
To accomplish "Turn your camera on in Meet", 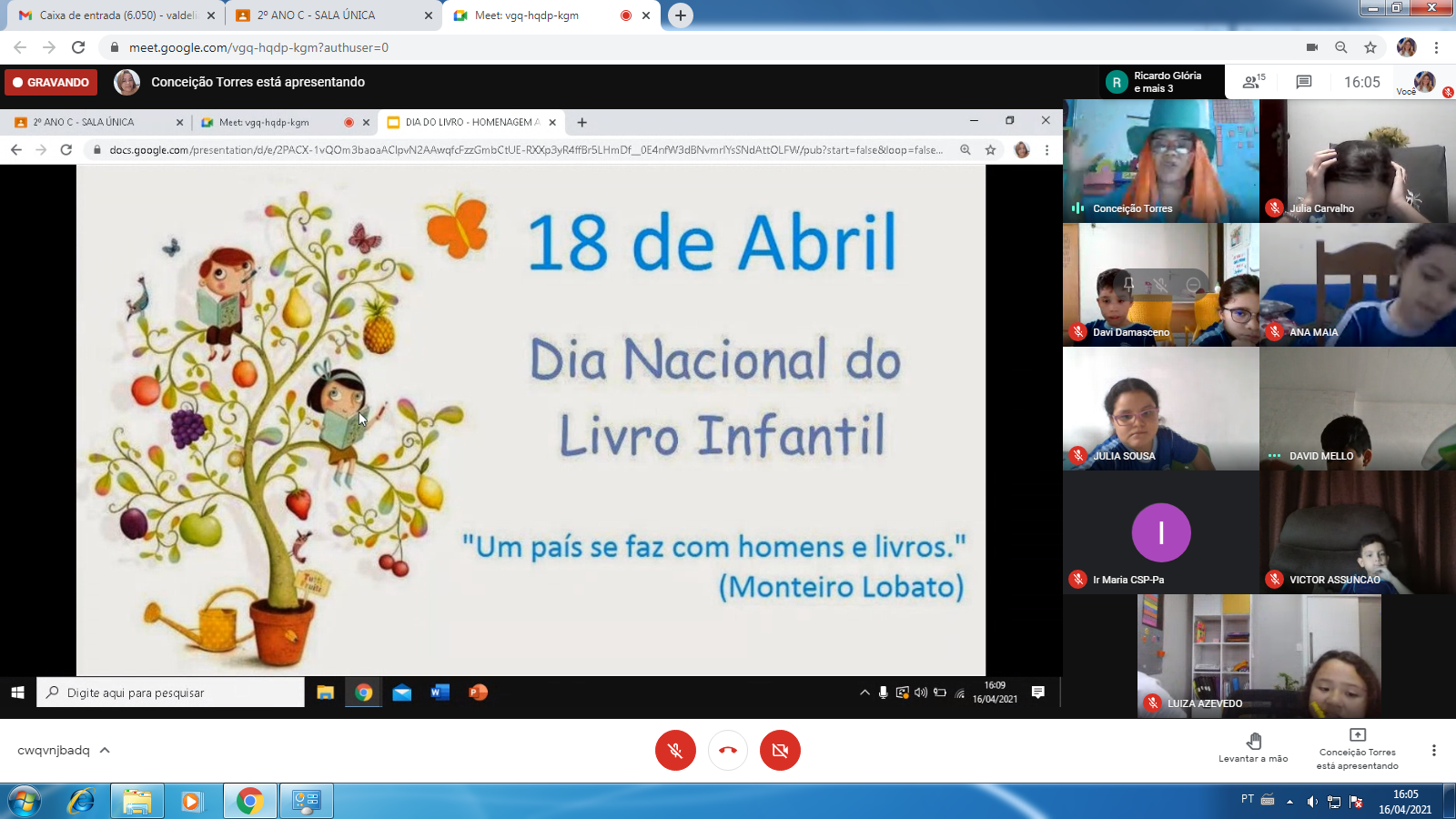I will click(x=780, y=751).
